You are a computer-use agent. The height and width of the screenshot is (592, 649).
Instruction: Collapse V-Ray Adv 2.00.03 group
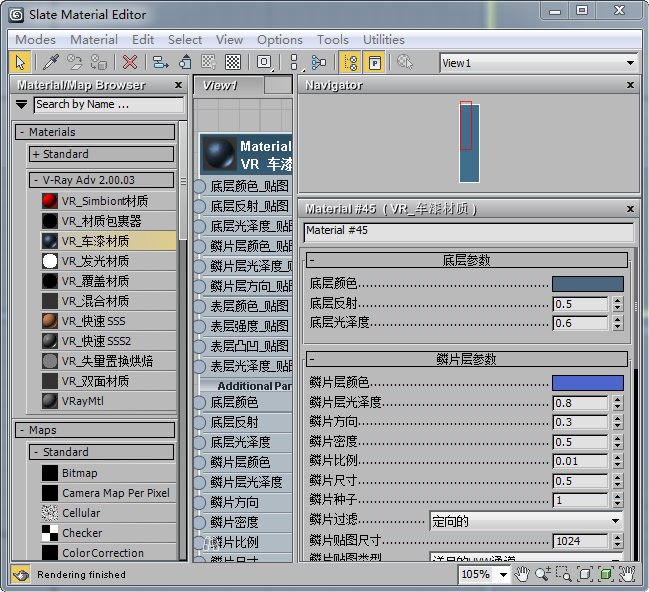[x=36, y=180]
